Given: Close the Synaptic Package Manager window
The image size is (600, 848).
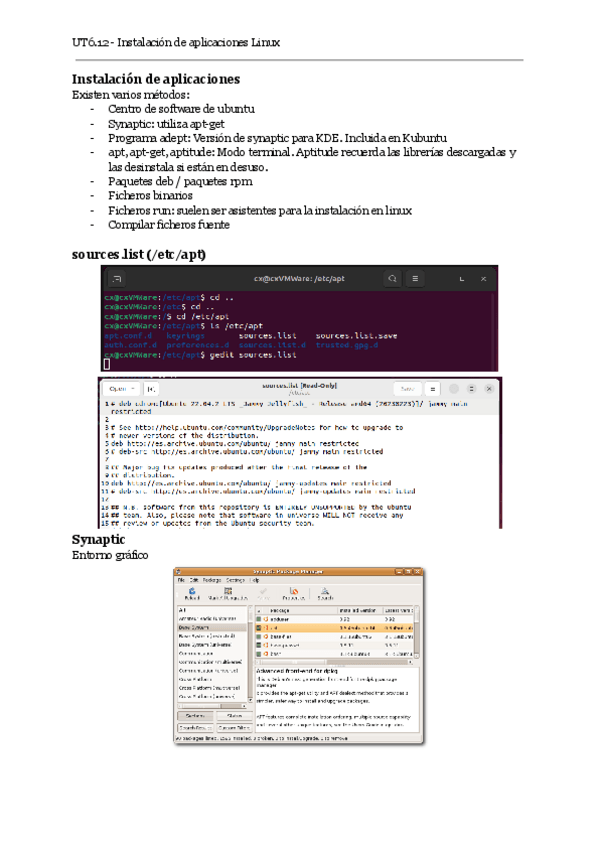Looking at the screenshot, I should 417,571.
